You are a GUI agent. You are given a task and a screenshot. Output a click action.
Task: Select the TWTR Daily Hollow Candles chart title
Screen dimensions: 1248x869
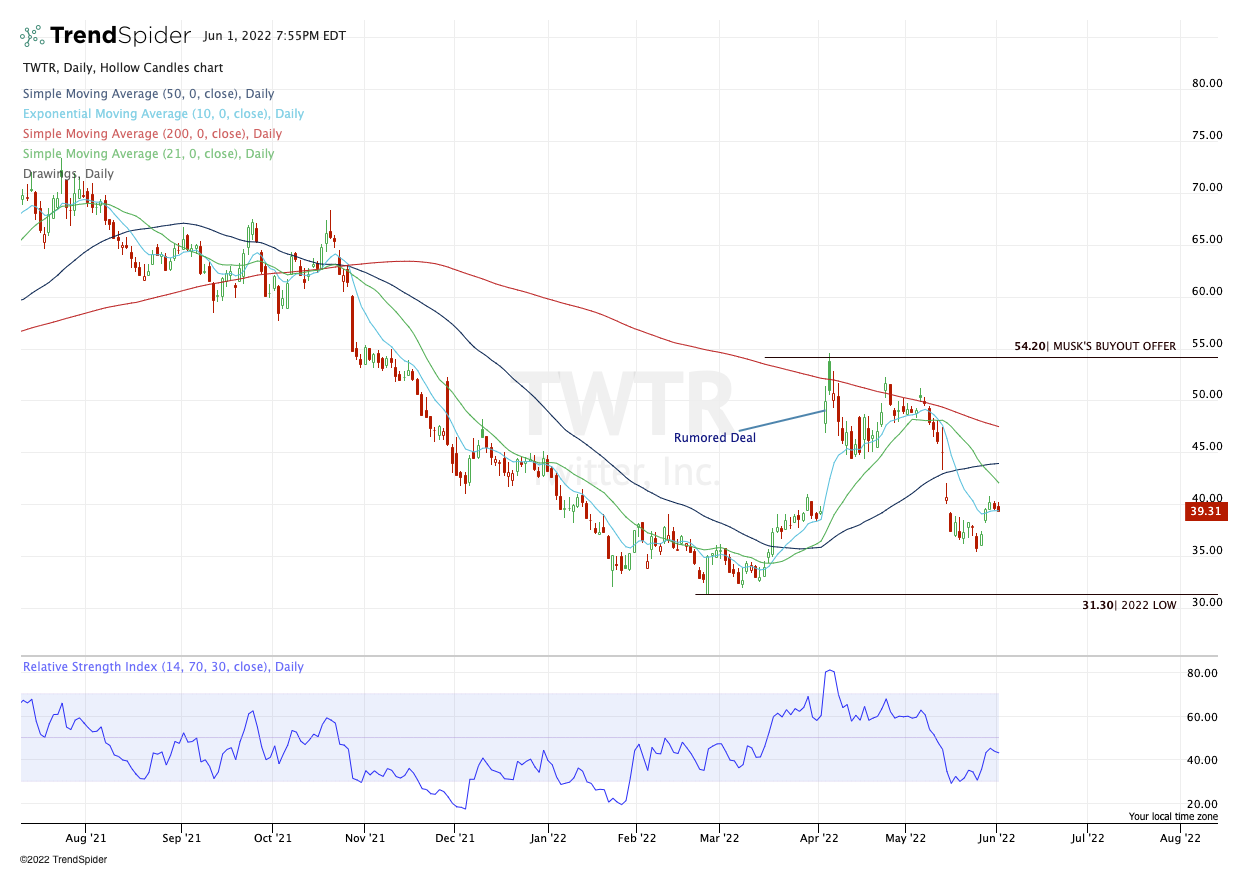pos(123,68)
